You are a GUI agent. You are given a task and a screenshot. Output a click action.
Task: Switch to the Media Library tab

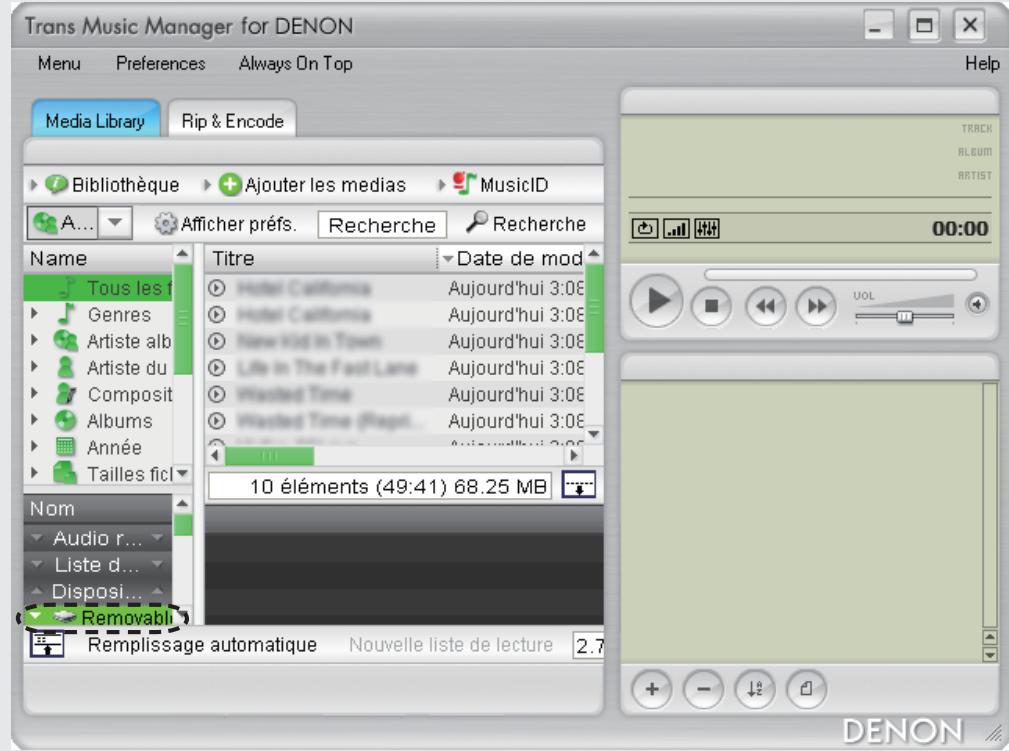click(x=95, y=120)
